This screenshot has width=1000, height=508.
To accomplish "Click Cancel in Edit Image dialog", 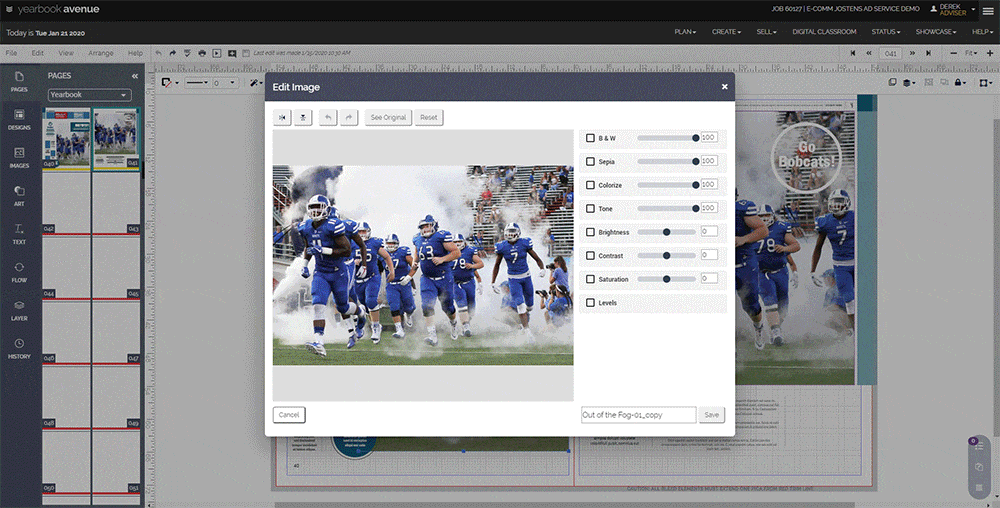I will pyautogui.click(x=289, y=415).
